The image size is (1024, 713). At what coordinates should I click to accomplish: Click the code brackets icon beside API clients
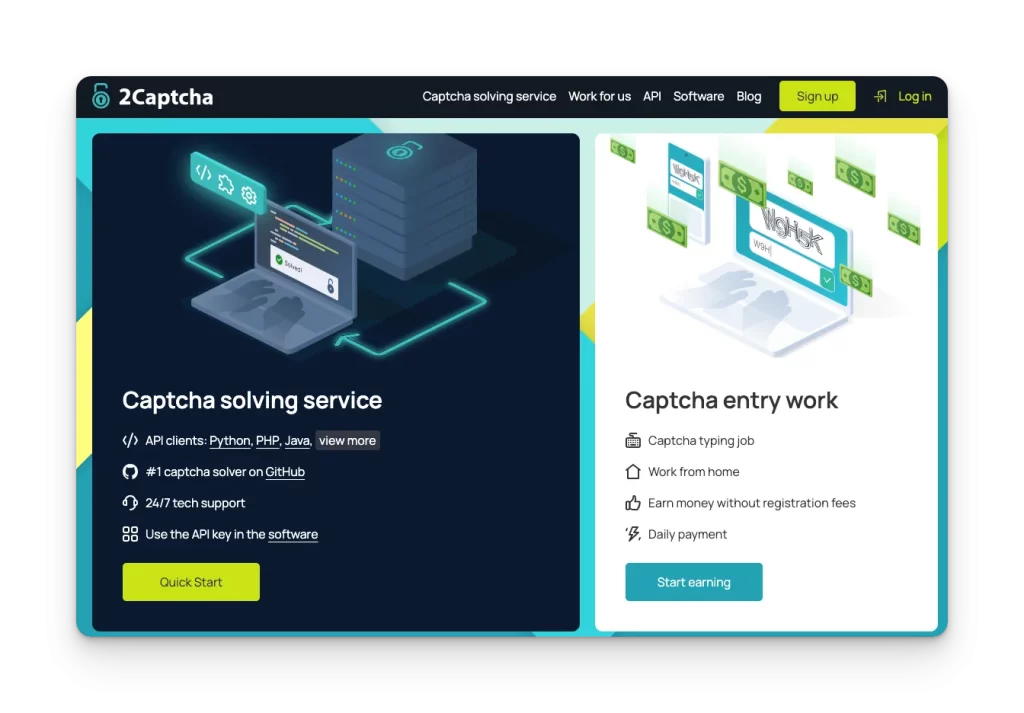click(x=130, y=441)
